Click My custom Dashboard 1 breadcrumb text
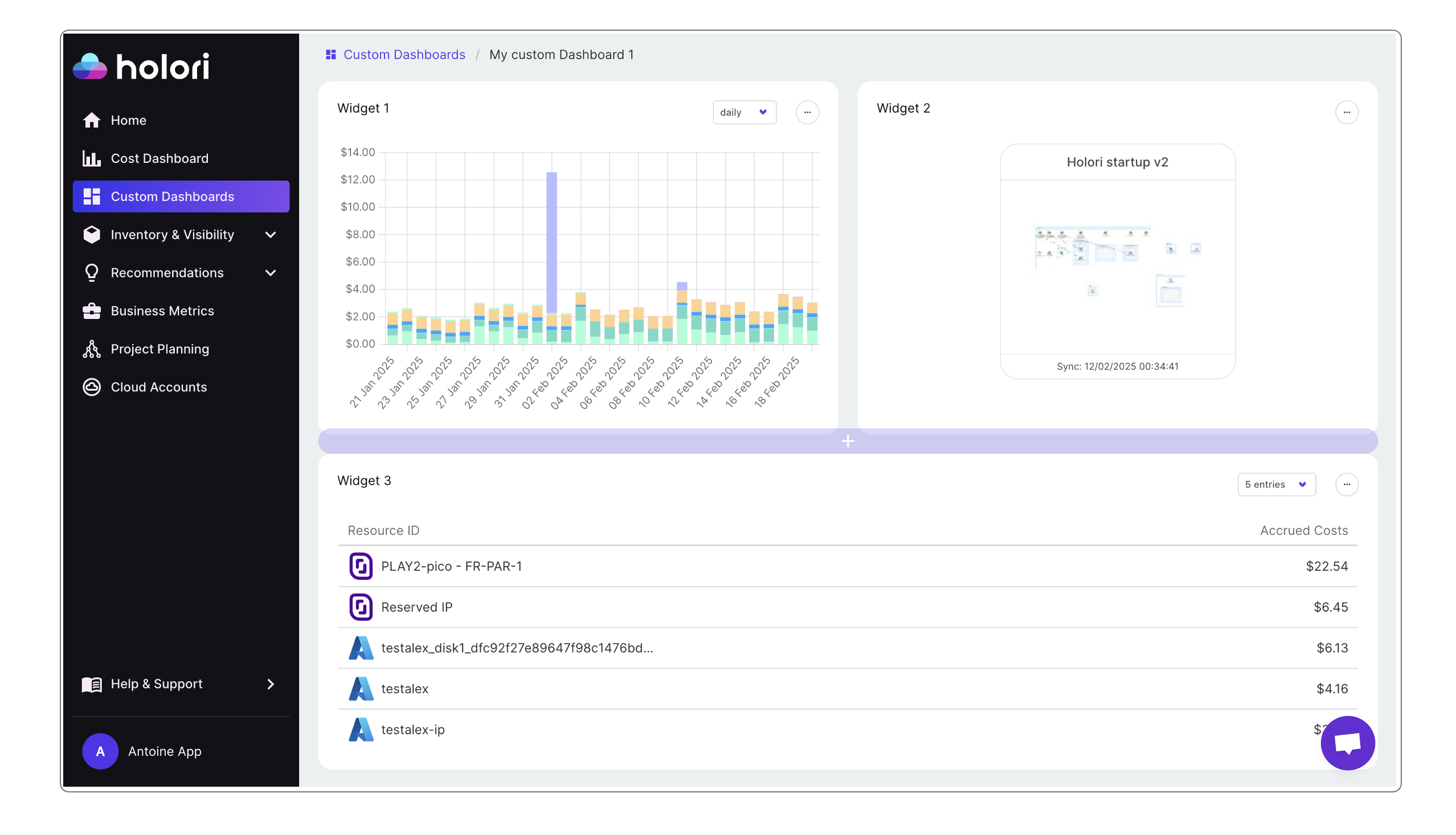This screenshot has width=1456, height=835. (x=562, y=55)
